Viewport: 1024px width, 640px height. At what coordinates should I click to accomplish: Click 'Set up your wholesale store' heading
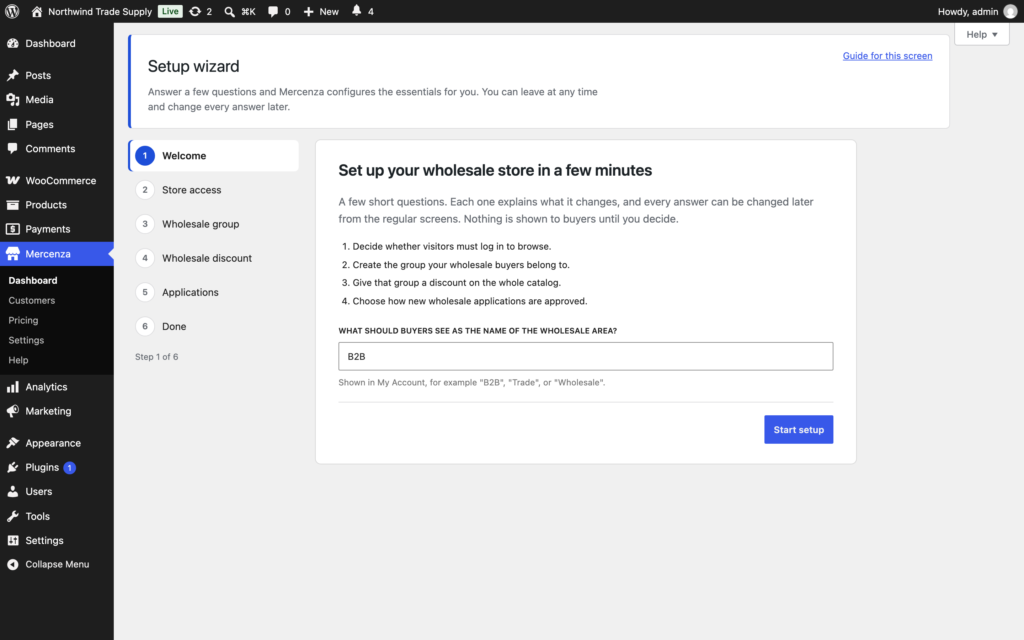(x=495, y=170)
